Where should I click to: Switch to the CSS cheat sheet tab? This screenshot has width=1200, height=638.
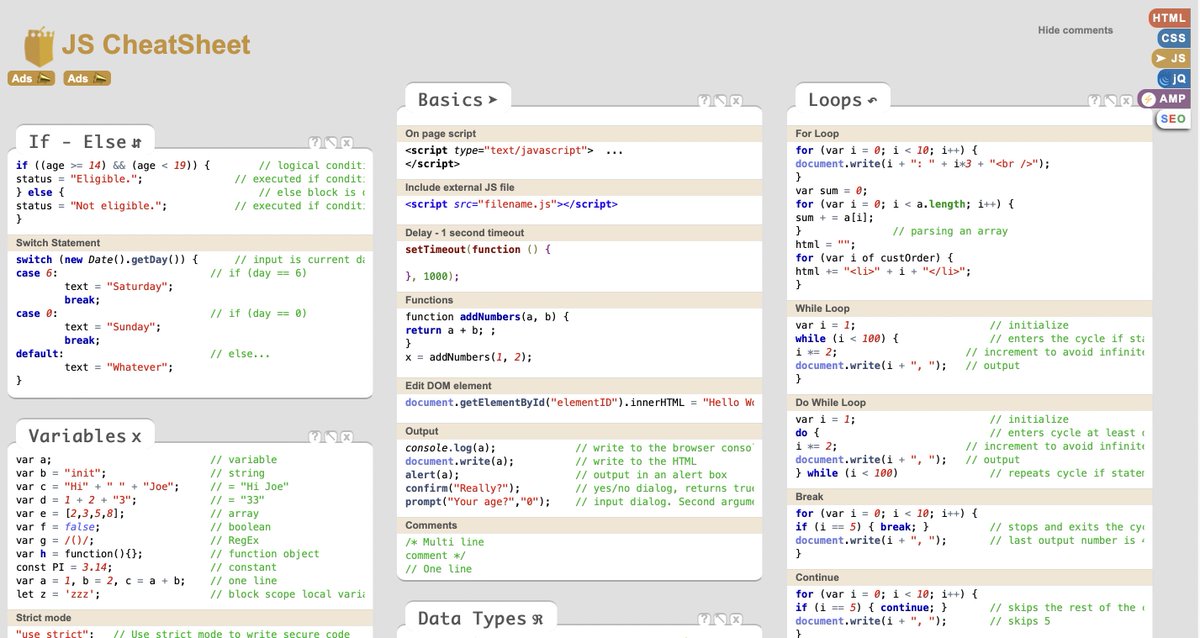coord(1172,38)
